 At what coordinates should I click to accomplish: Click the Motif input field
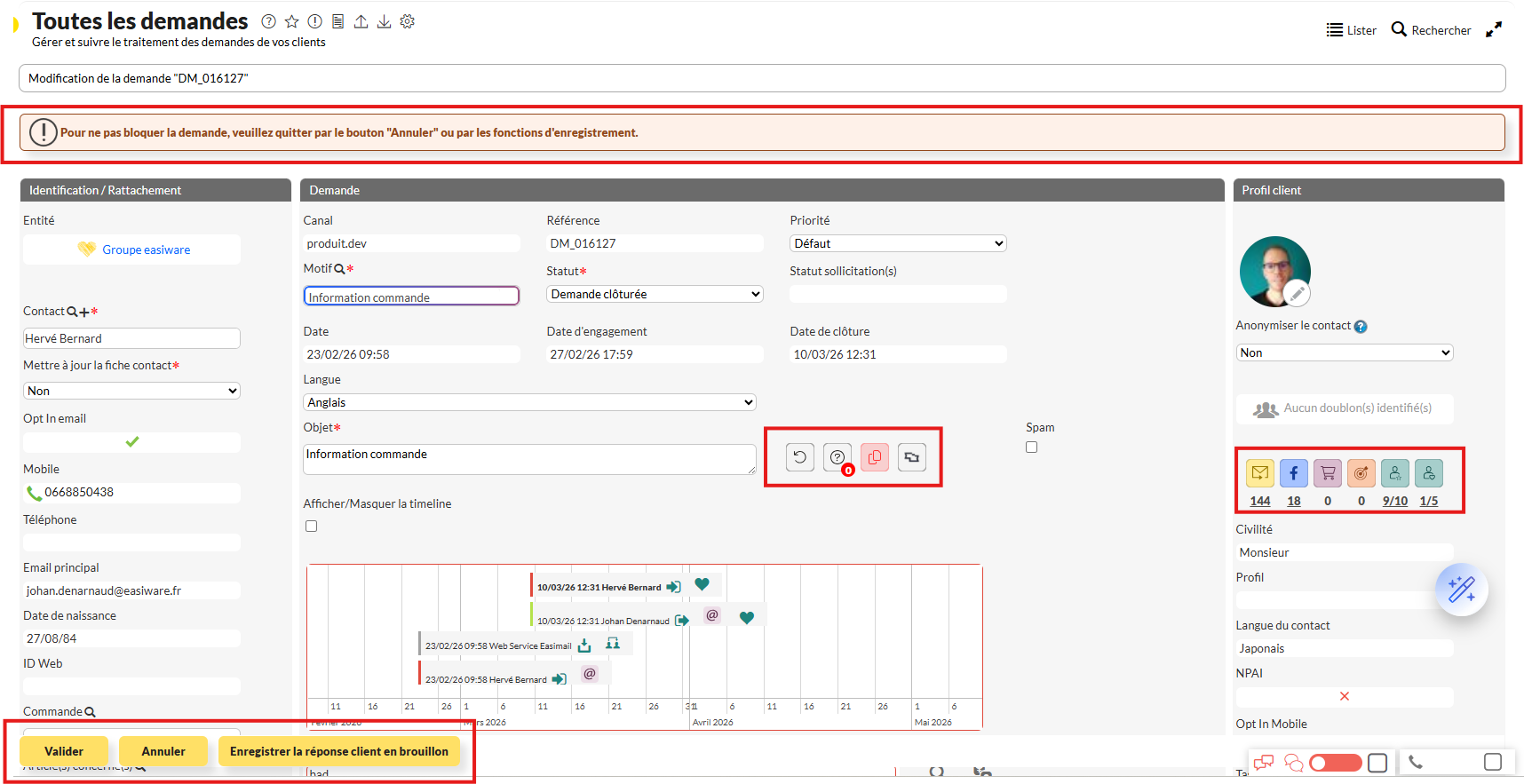click(411, 297)
